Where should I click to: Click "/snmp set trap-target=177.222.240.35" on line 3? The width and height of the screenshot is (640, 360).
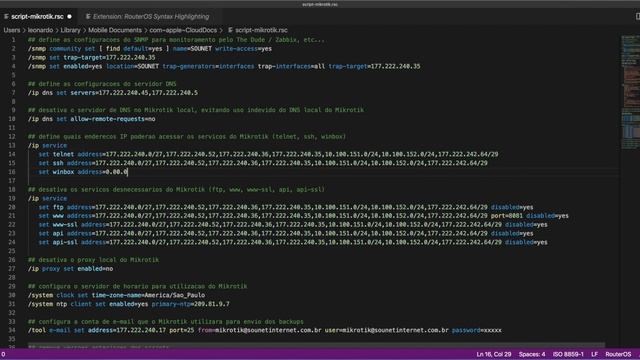click(x=91, y=58)
